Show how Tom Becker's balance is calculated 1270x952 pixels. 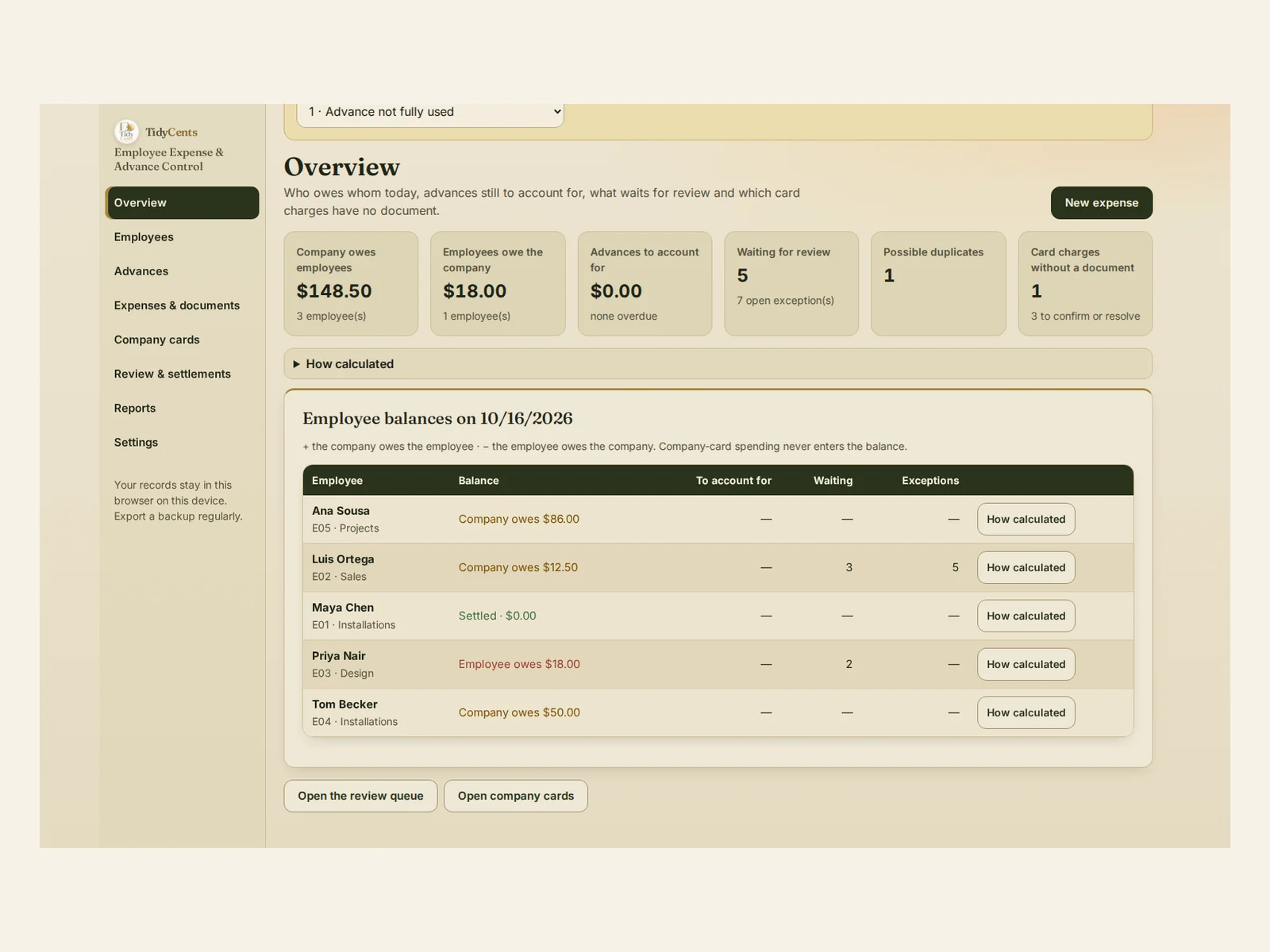click(x=1026, y=713)
